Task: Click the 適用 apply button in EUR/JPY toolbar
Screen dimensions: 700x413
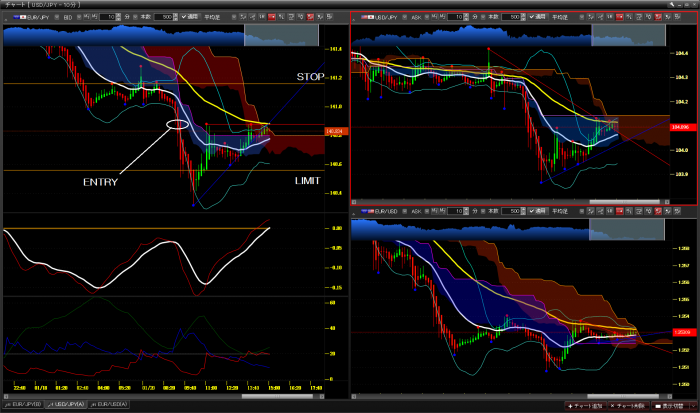Action: pyautogui.click(x=190, y=17)
